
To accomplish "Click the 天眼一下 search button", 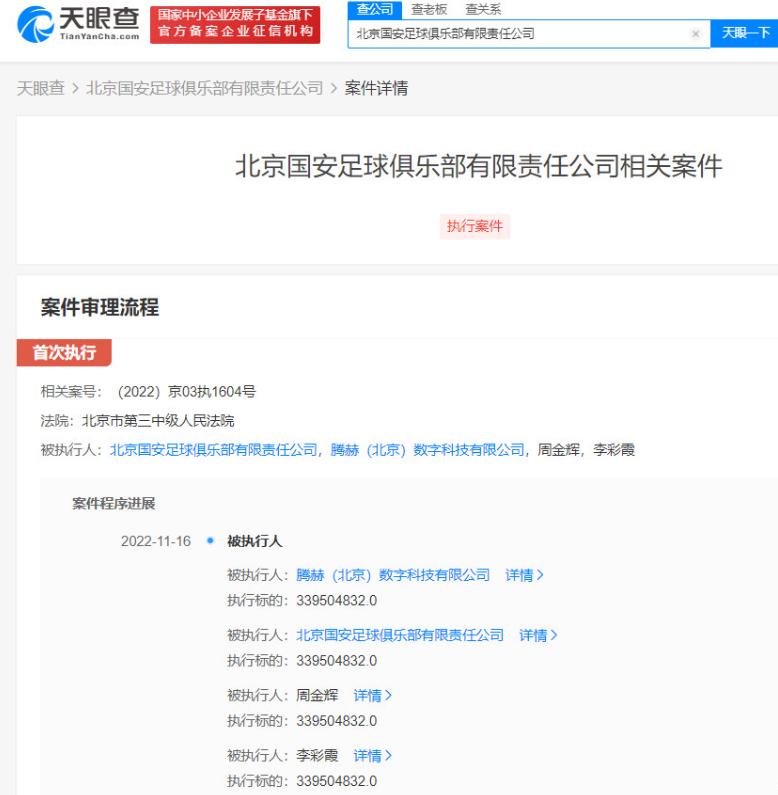I will point(745,33).
